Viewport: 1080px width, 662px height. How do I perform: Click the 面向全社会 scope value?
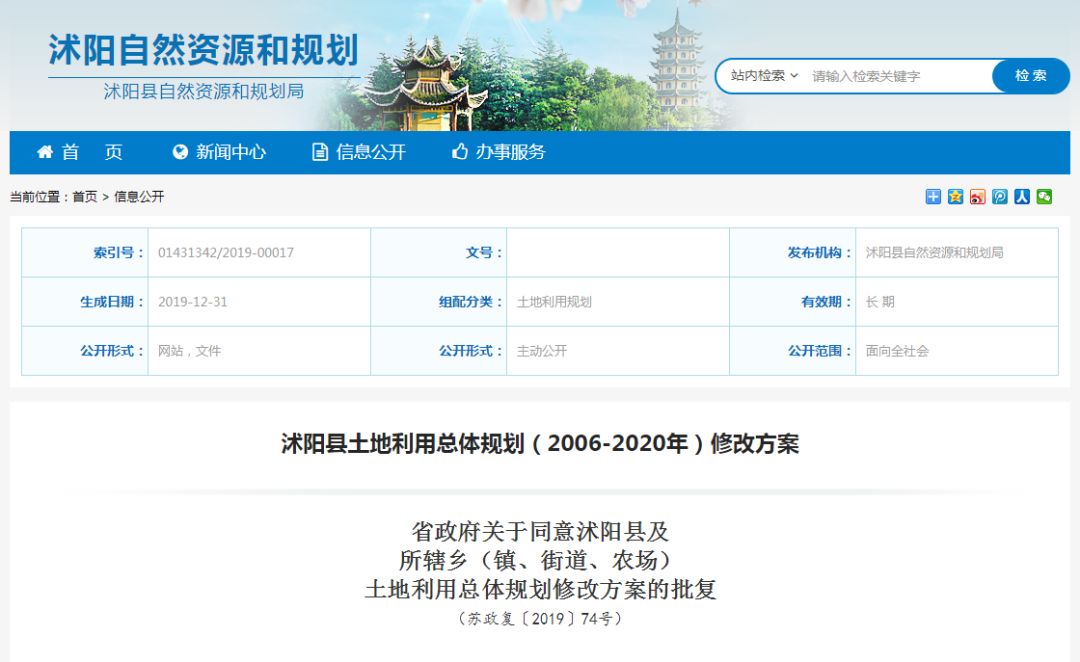pos(897,351)
